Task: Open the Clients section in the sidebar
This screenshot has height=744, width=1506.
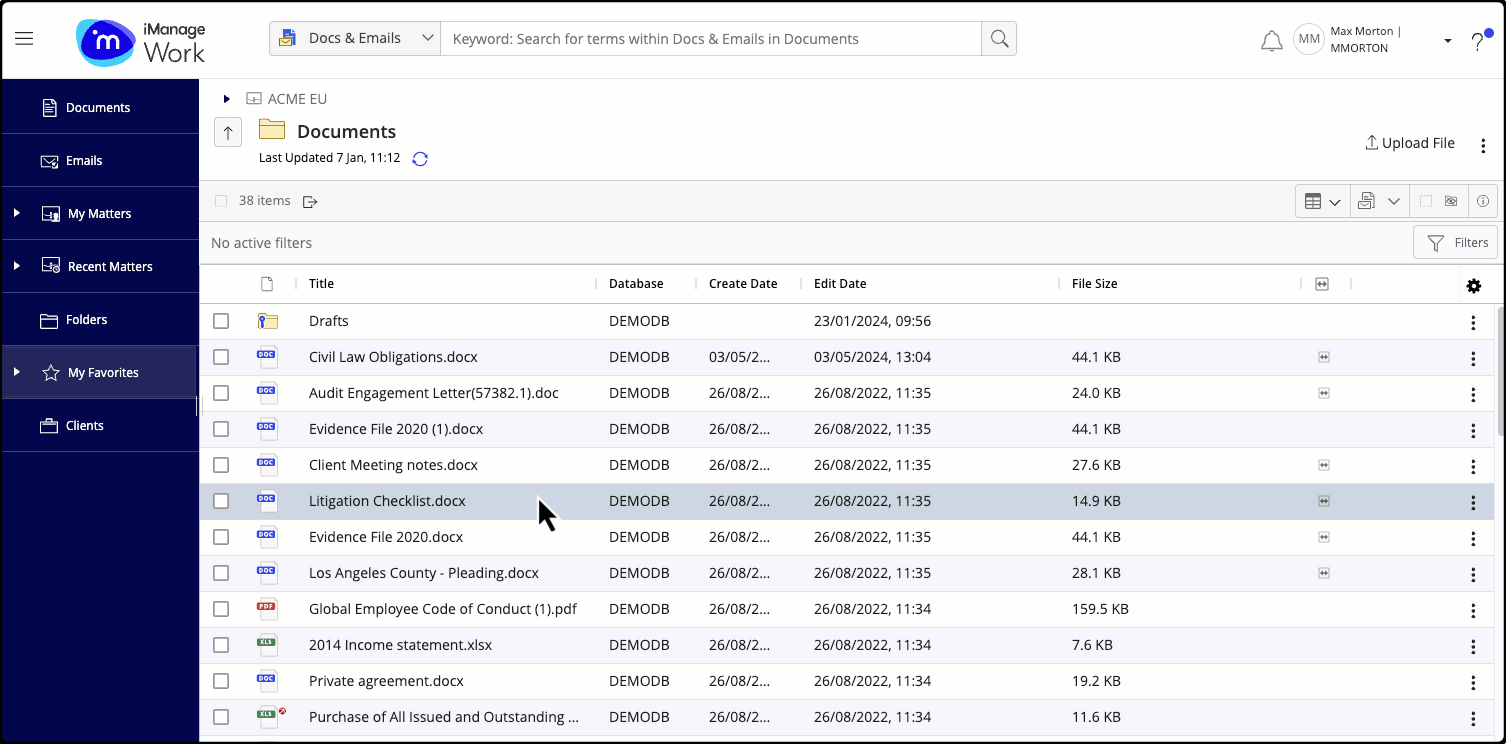Action: 86,425
